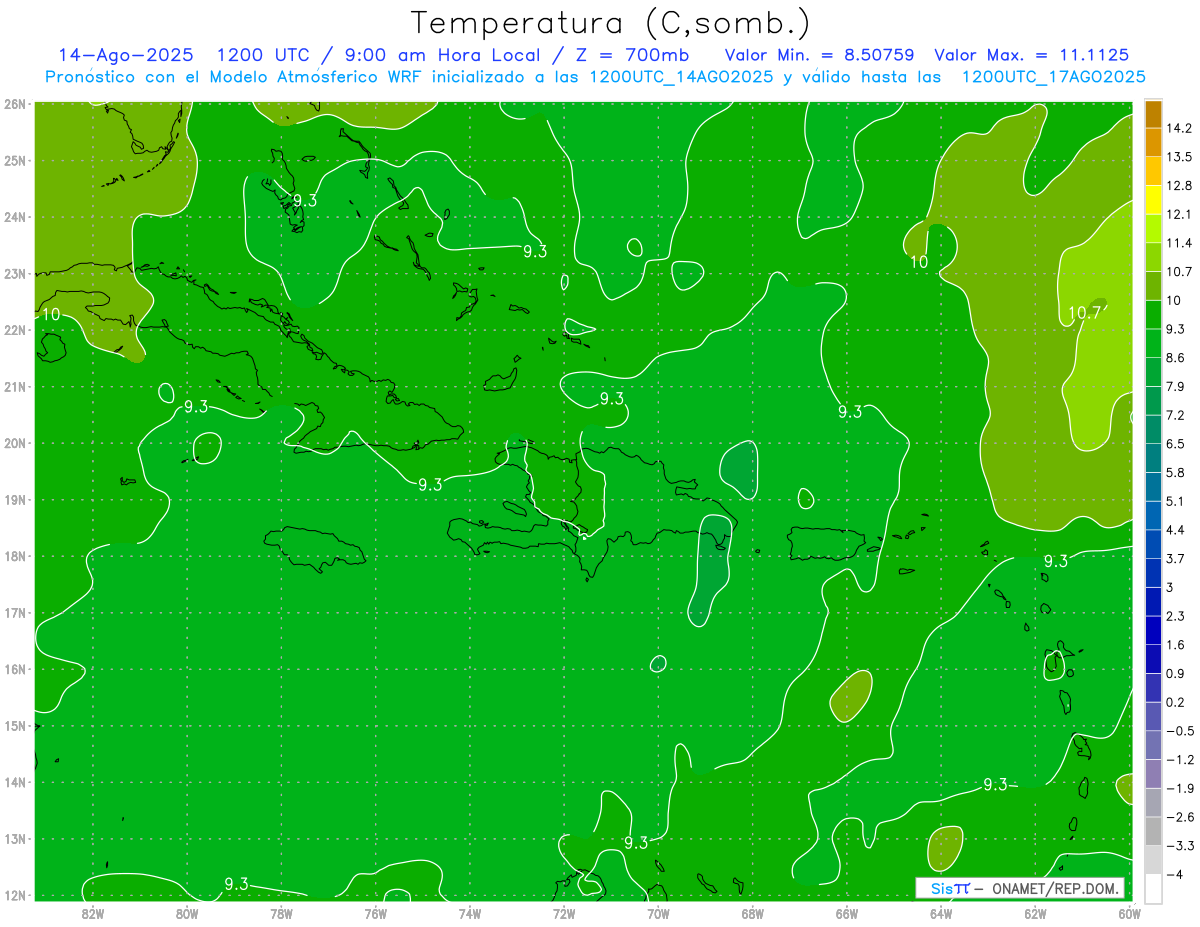Click the '1200 UTC' time label in header
This screenshot has height=927, width=1200.
click(263, 55)
